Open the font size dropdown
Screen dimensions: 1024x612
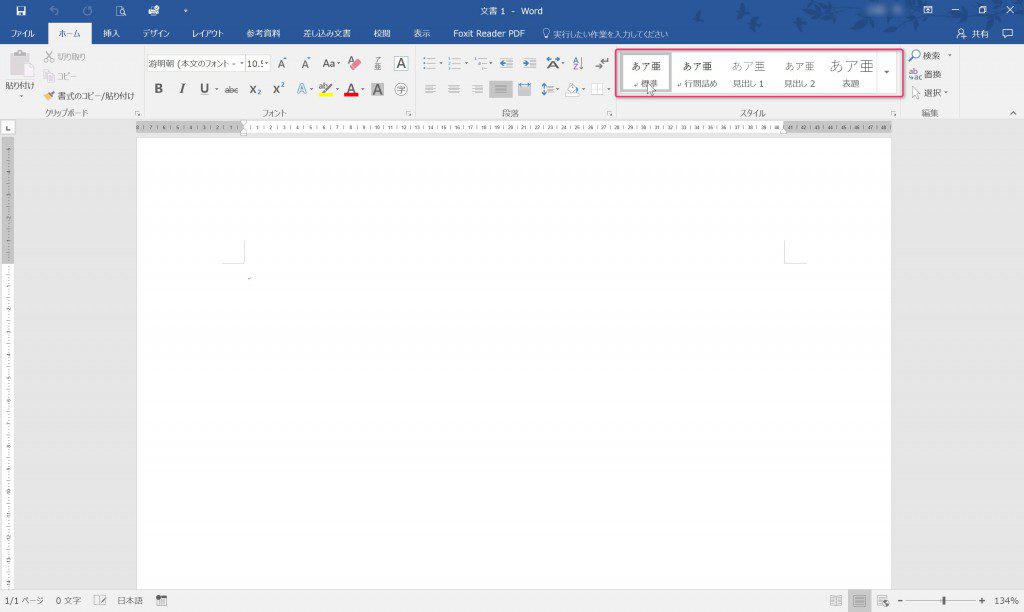click(x=267, y=63)
